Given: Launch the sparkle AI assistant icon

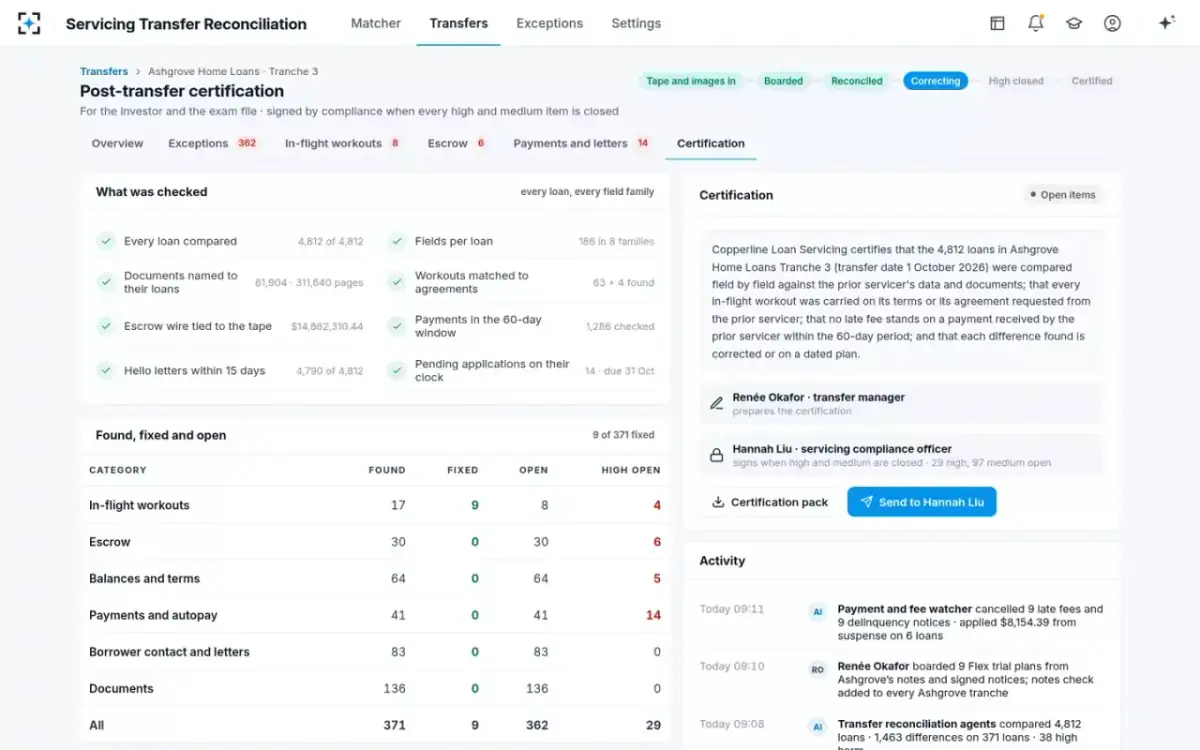Looking at the screenshot, I should point(1166,23).
